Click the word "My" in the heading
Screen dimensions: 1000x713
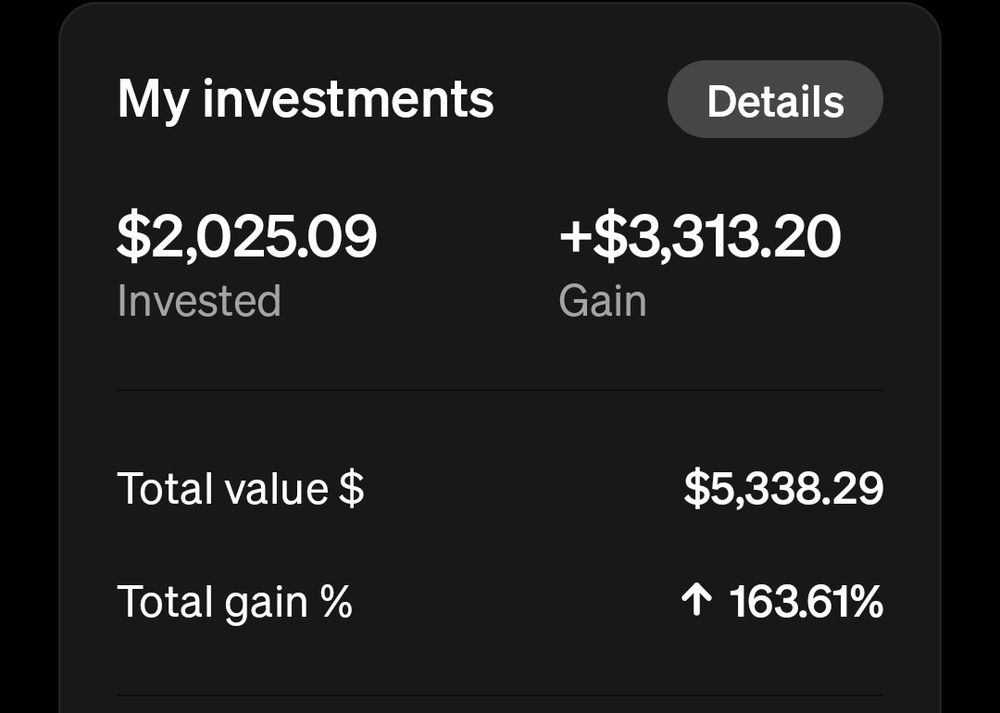click(x=154, y=99)
